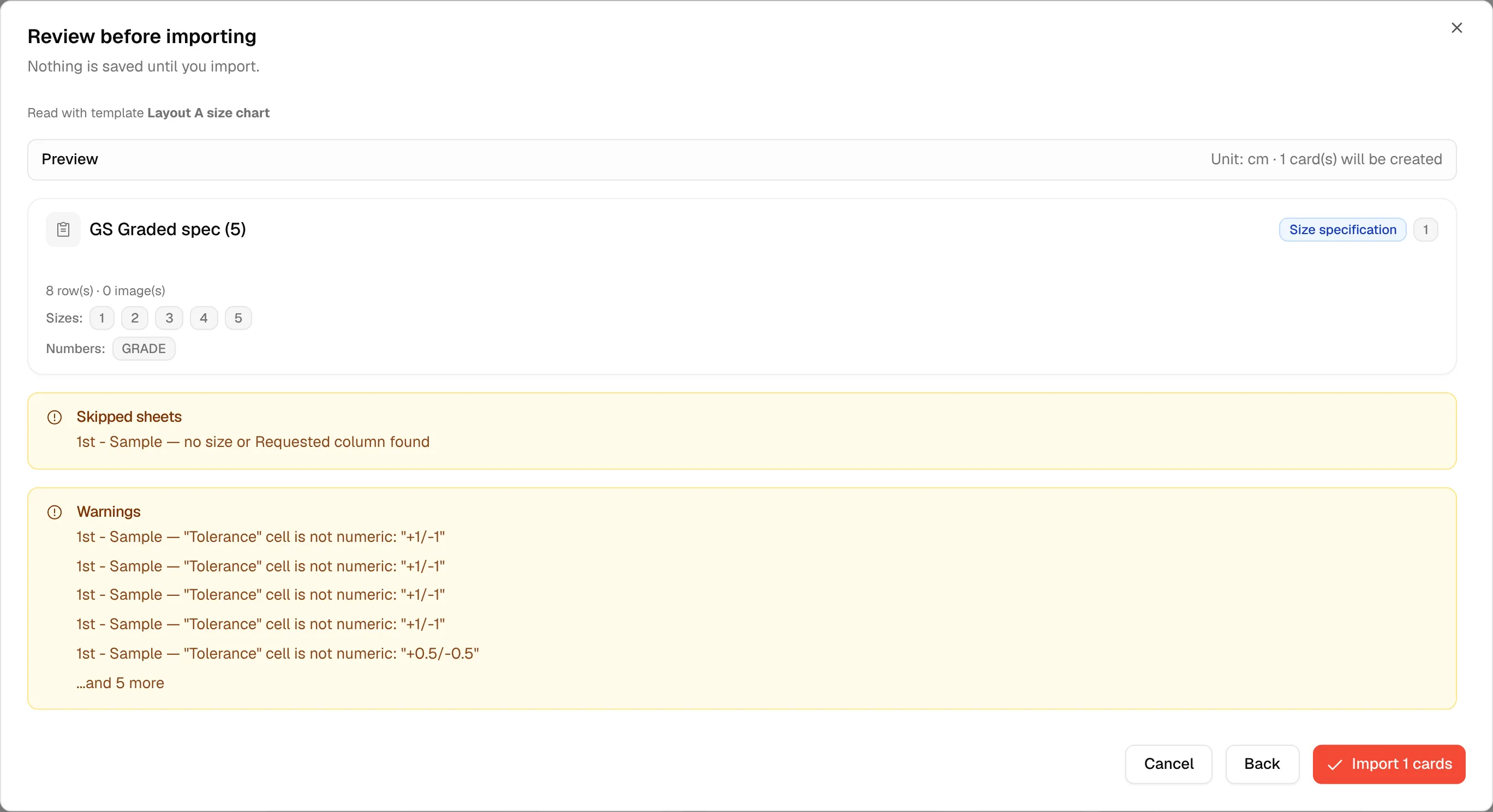Click the Warnings alert icon
1493x812 pixels.
[x=55, y=512]
